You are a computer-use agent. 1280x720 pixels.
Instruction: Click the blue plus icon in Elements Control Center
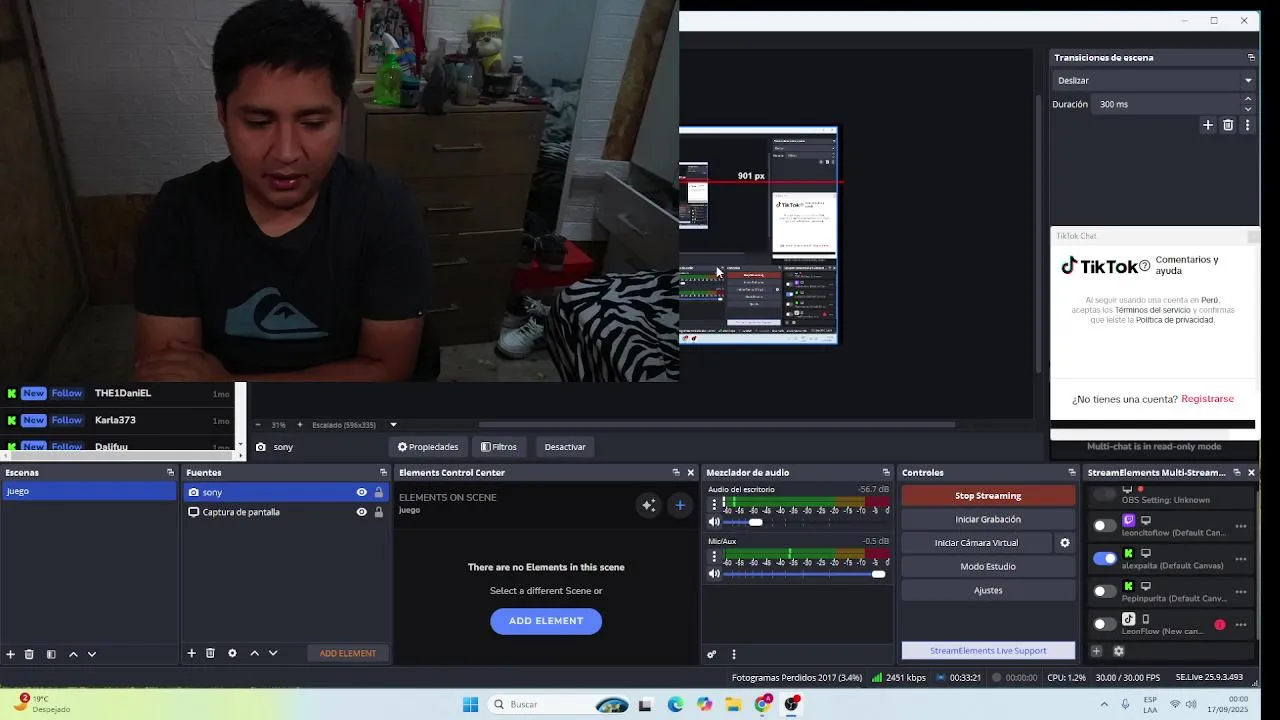point(680,505)
